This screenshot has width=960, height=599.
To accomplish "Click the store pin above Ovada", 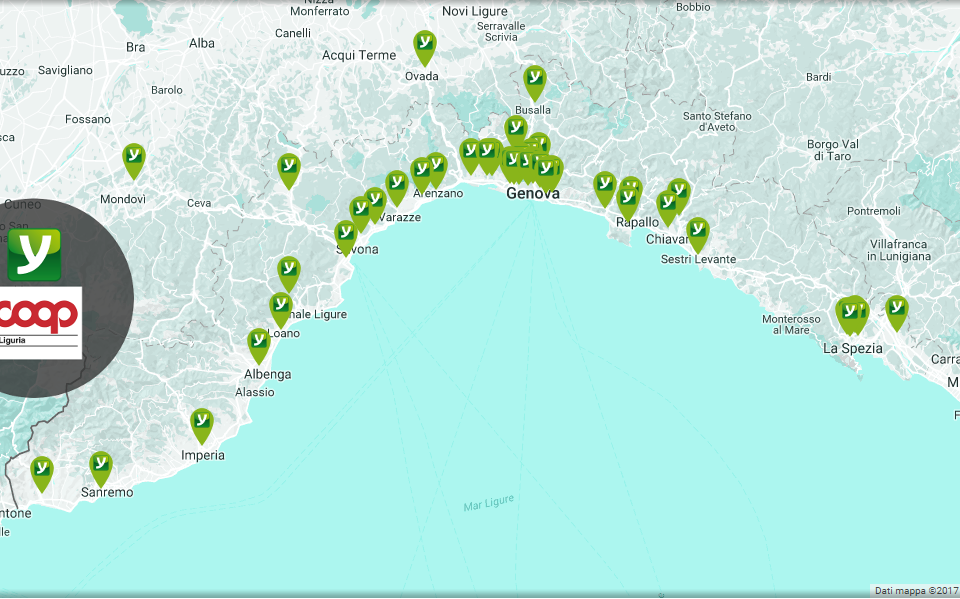I will (x=425, y=46).
